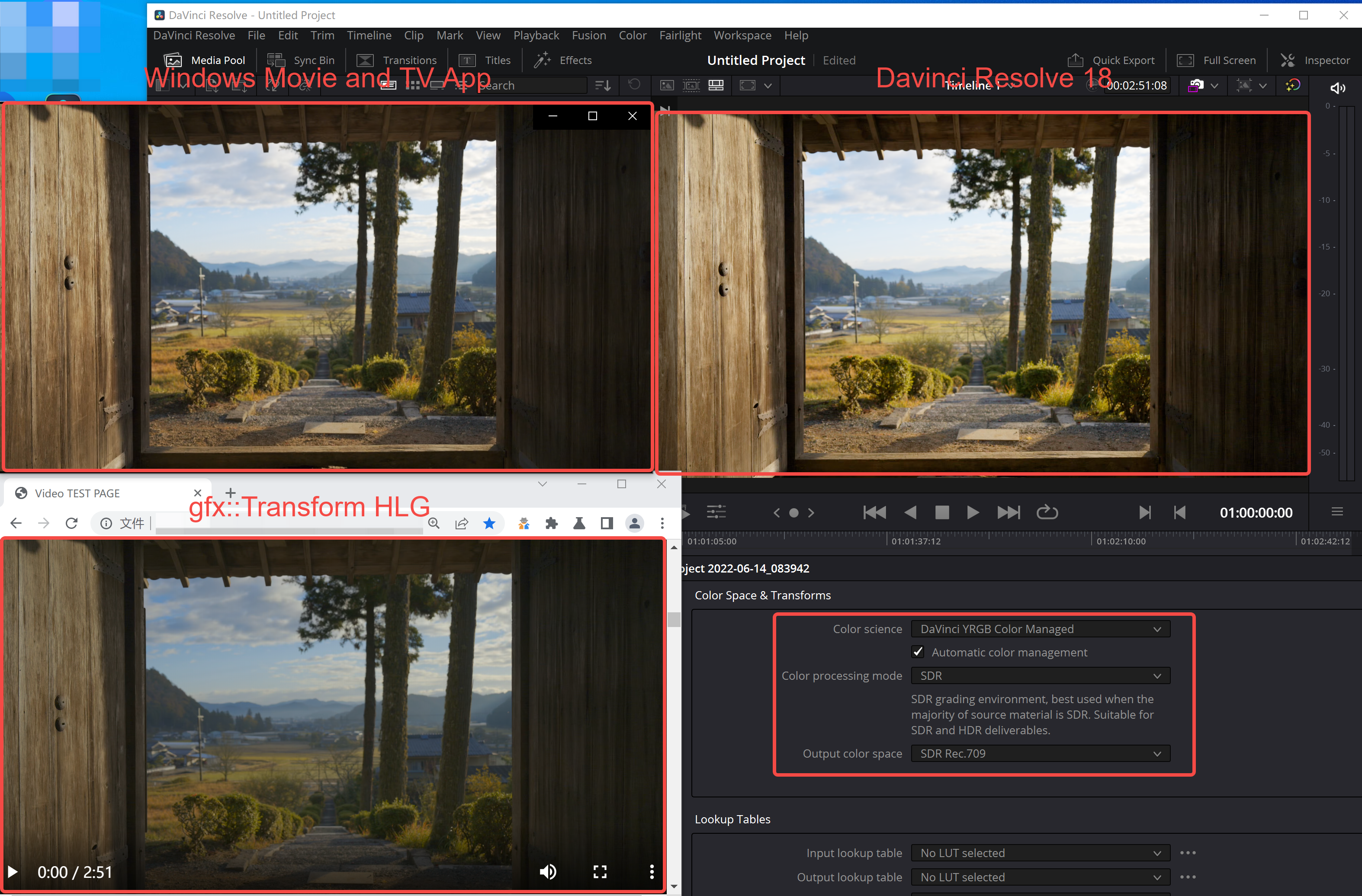The height and width of the screenshot is (896, 1362).
Task: Open the Titles panel
Action: [485, 60]
